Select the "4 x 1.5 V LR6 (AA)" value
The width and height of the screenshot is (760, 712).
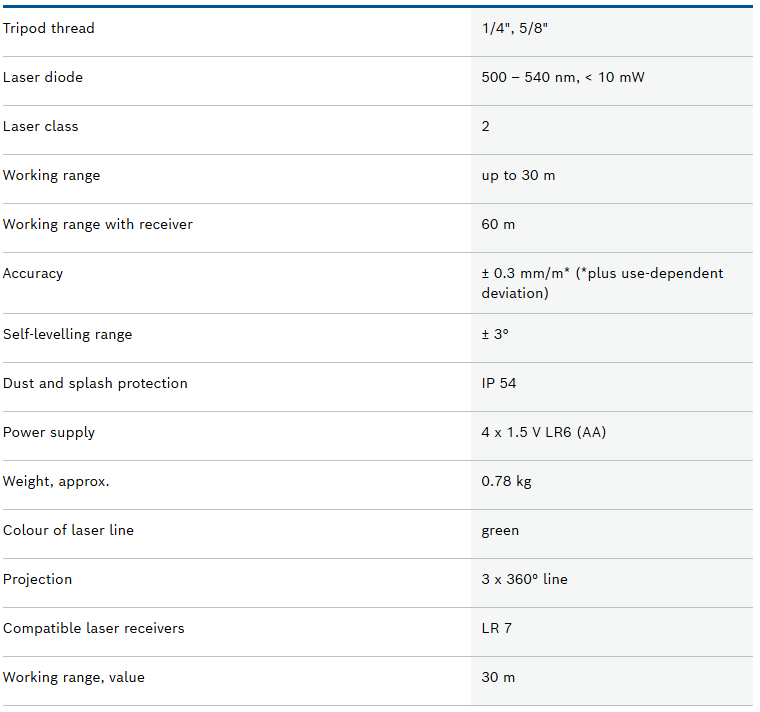[544, 433]
